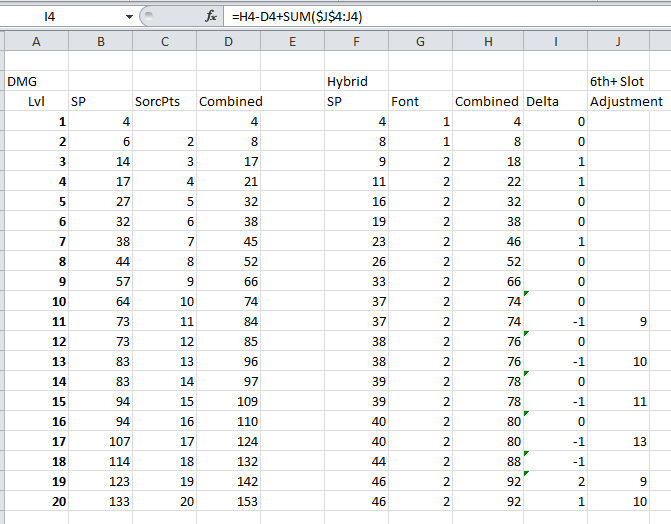Select column J header

tap(619, 41)
